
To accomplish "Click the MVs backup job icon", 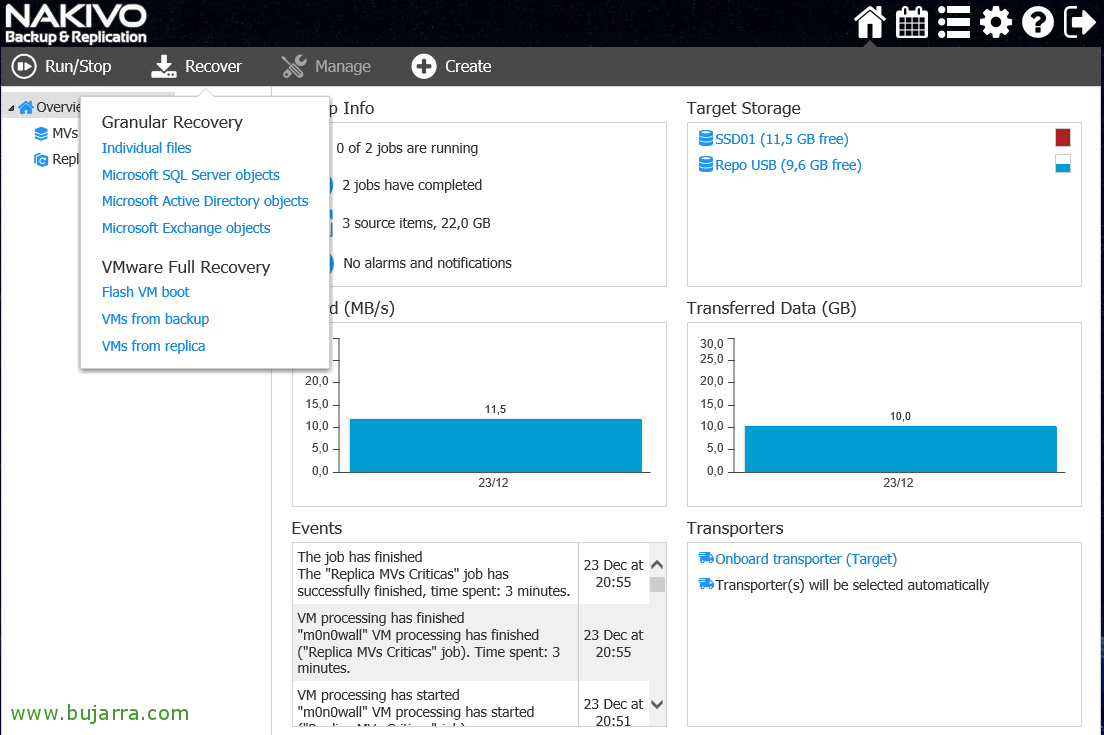I will [x=42, y=133].
